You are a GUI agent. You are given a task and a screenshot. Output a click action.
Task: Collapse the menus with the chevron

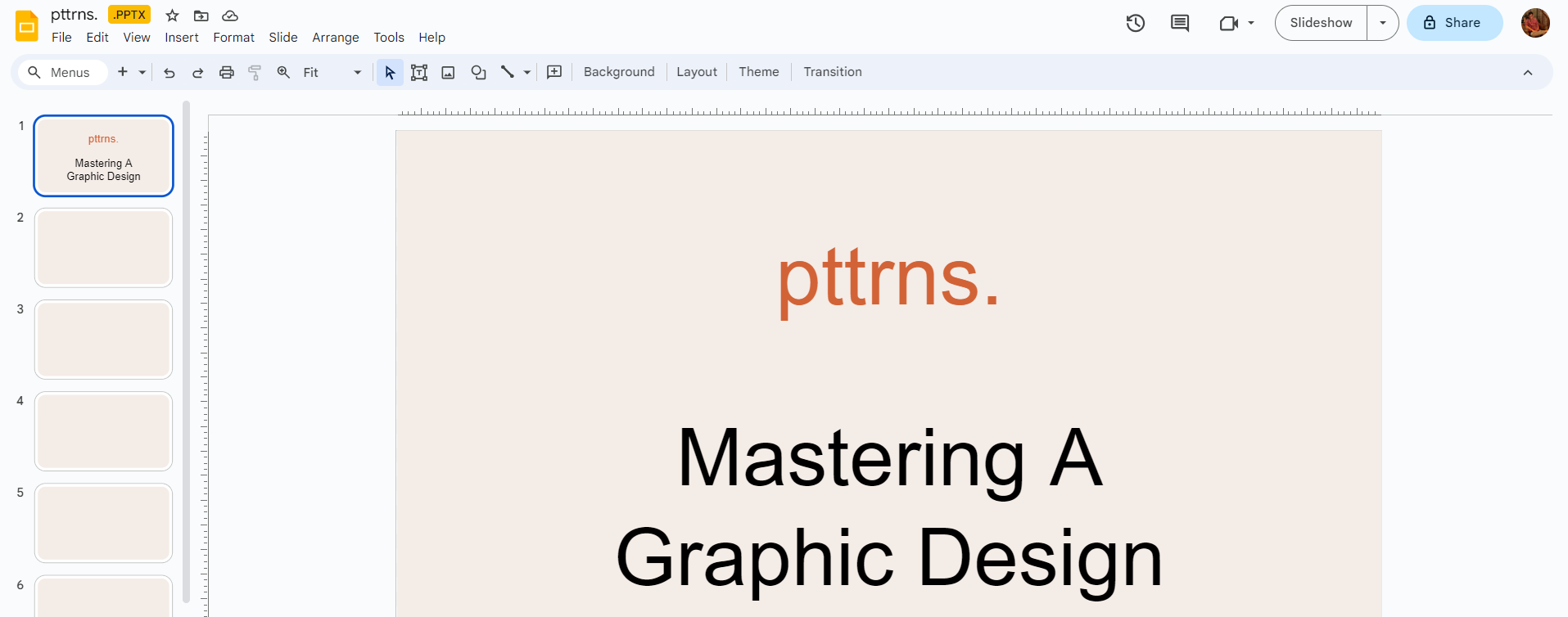pyautogui.click(x=1528, y=72)
